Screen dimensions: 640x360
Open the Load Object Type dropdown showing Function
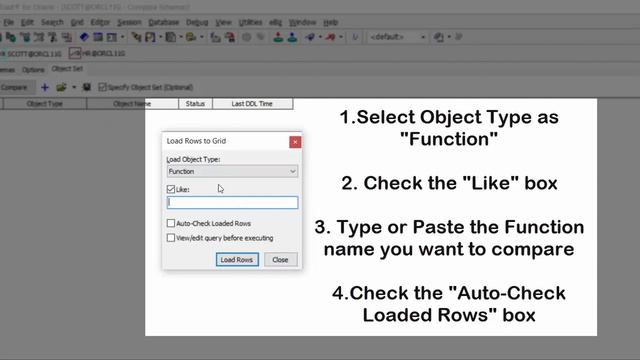[x=232, y=171]
